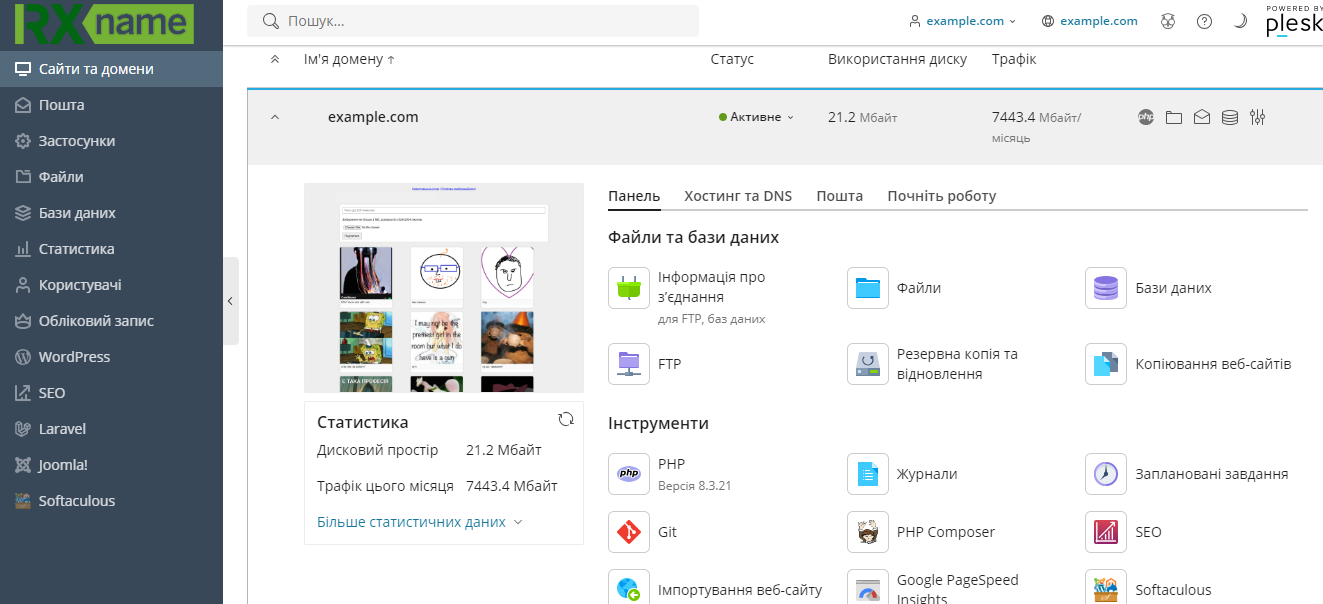Open PHP settings icon in domain row

coord(1146,117)
